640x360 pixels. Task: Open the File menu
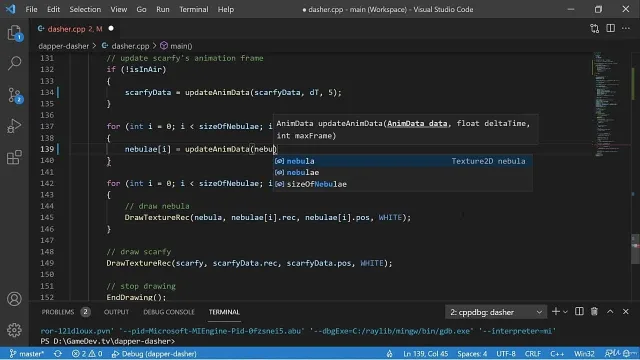click(x=31, y=9)
